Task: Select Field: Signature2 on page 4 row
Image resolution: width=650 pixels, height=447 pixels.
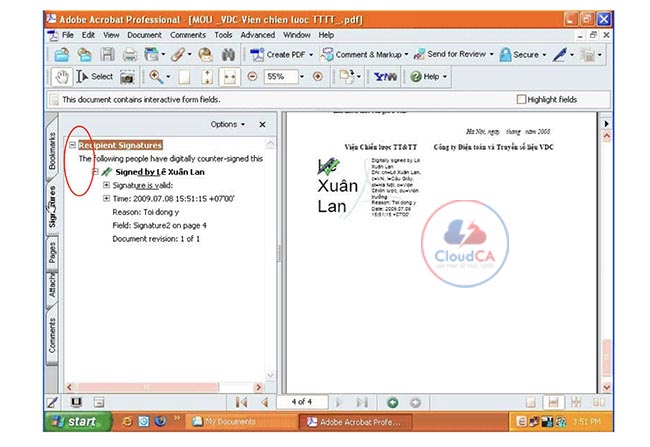Action: pyautogui.click(x=159, y=225)
